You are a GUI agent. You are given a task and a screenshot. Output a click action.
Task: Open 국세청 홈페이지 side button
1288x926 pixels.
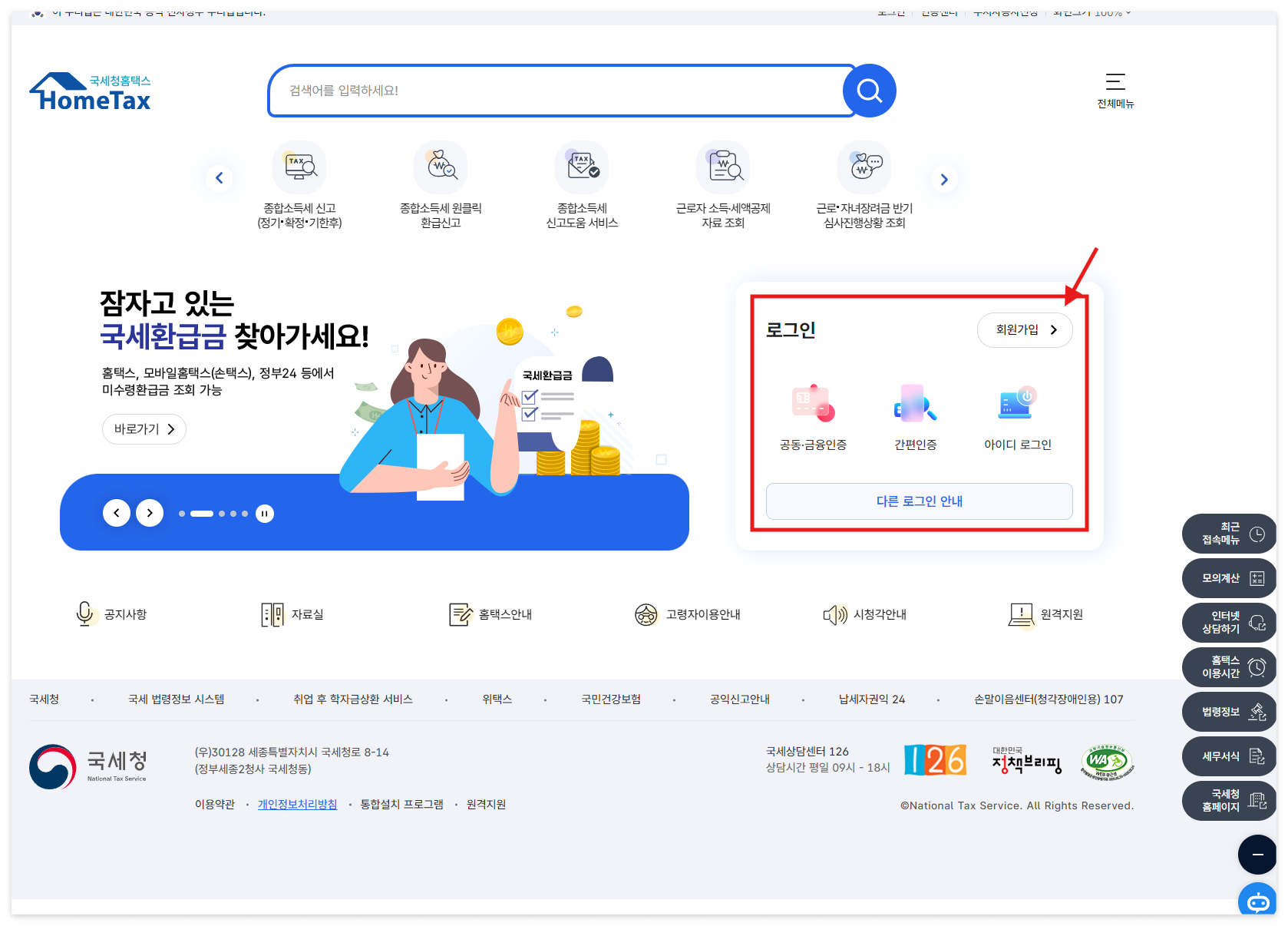(1230, 801)
